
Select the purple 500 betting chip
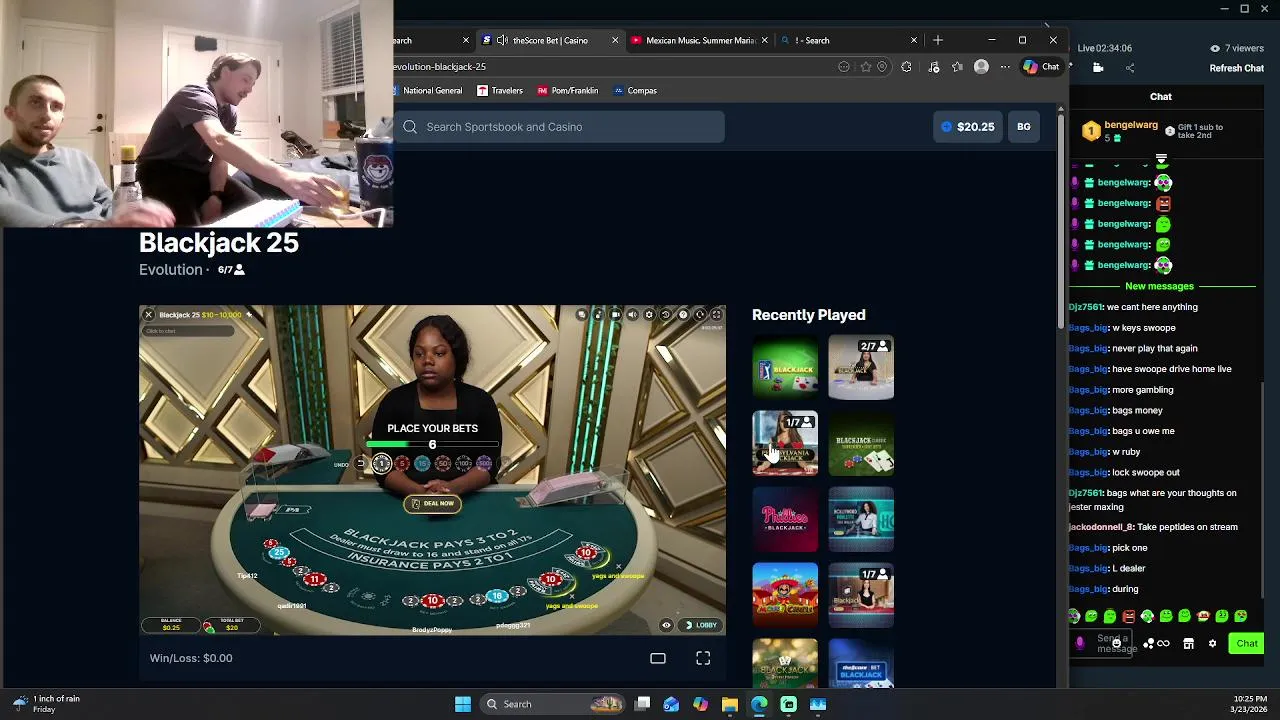484,463
